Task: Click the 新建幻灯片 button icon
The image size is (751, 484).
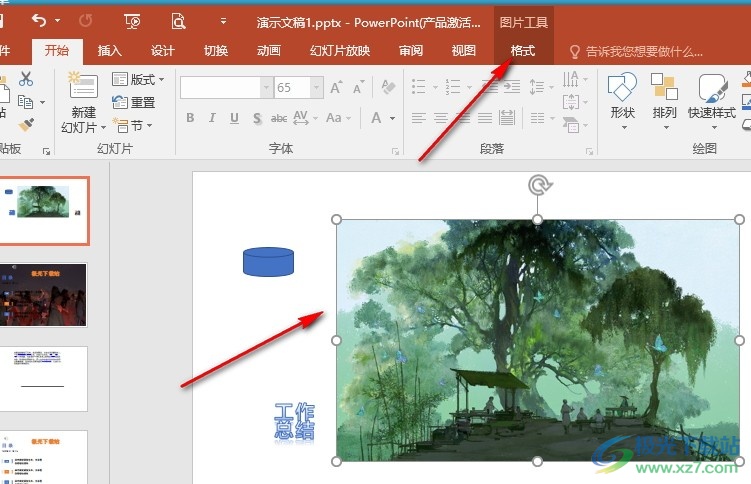Action: (83, 86)
